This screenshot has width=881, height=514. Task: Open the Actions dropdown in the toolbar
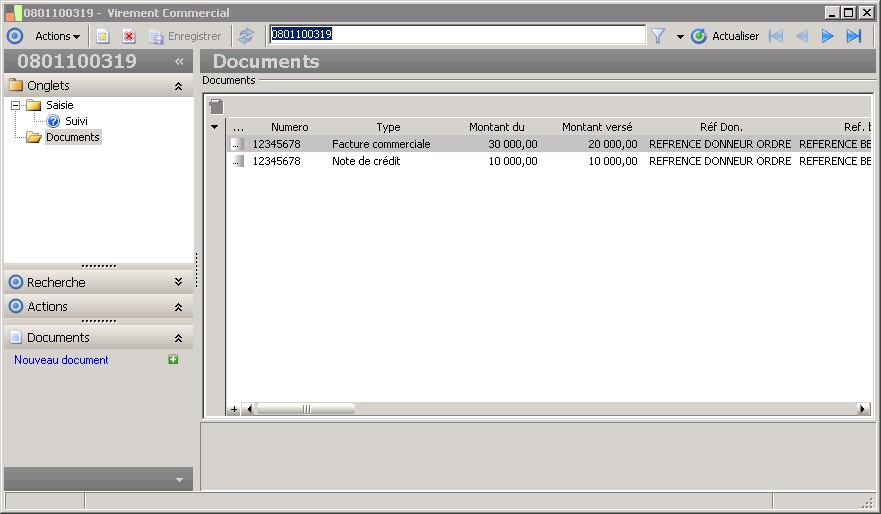tap(57, 36)
